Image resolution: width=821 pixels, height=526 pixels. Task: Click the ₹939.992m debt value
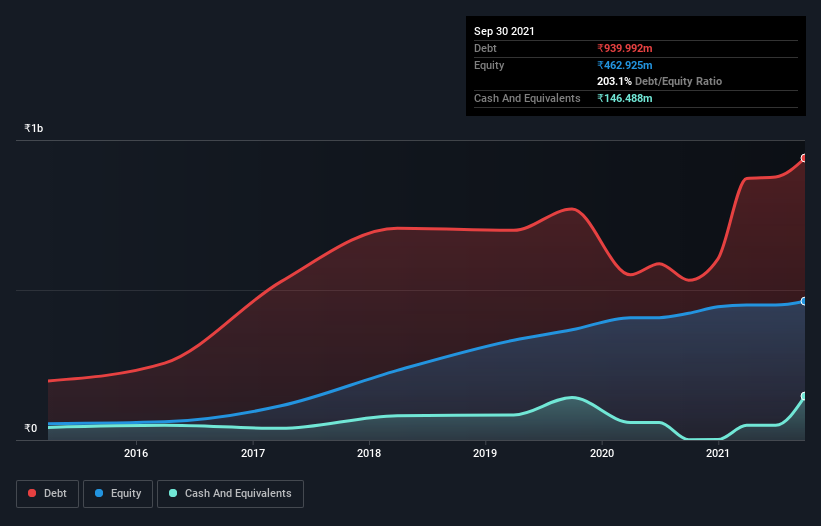pyautogui.click(x=625, y=48)
